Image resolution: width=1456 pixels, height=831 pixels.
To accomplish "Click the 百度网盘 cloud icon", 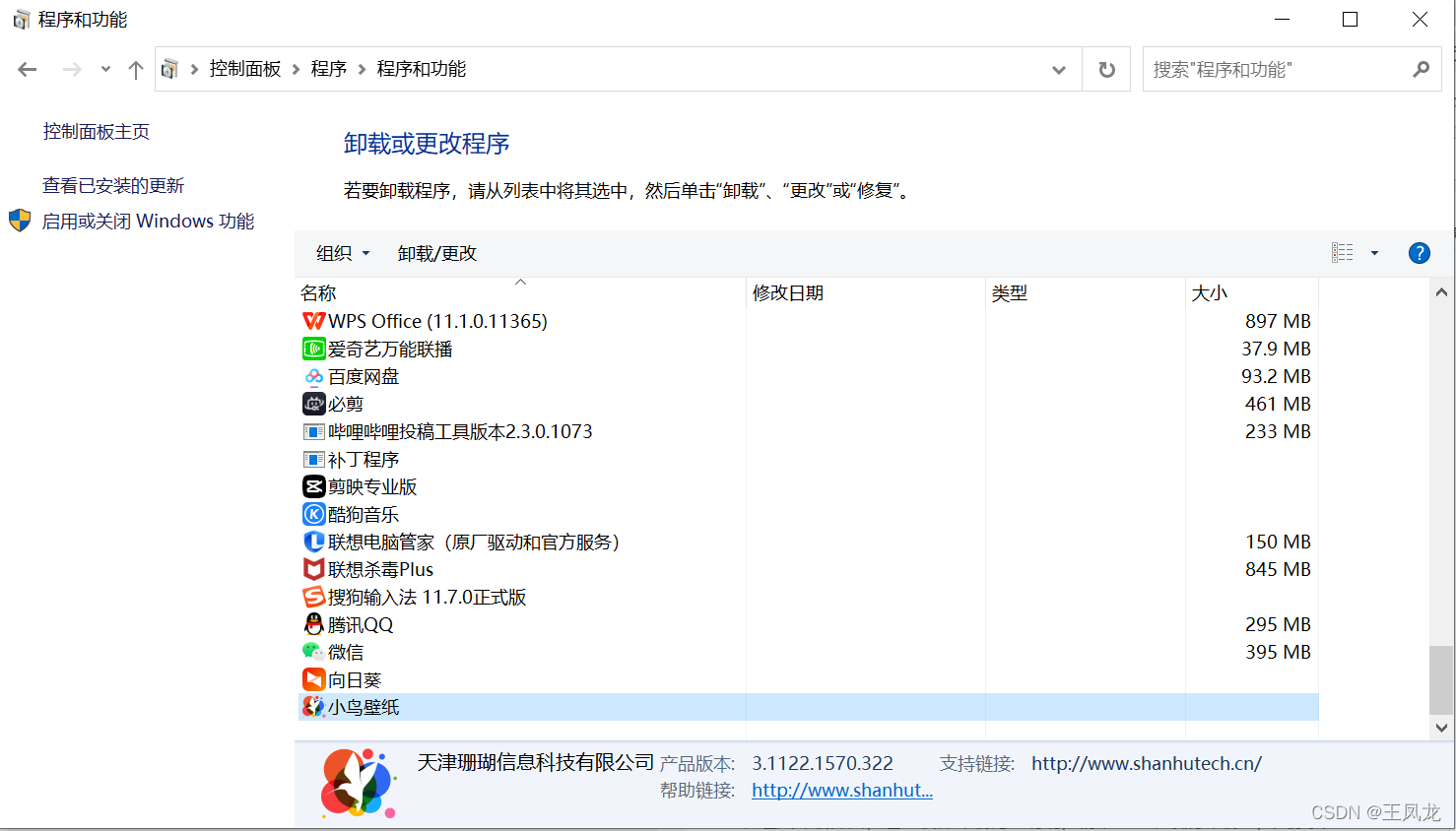I will (313, 376).
